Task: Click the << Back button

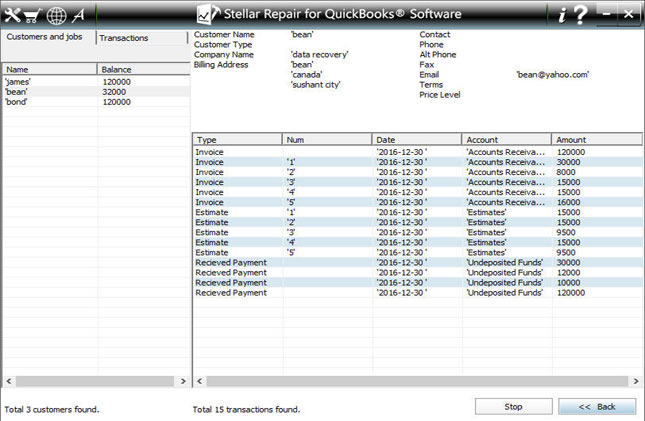Action: coord(597,407)
